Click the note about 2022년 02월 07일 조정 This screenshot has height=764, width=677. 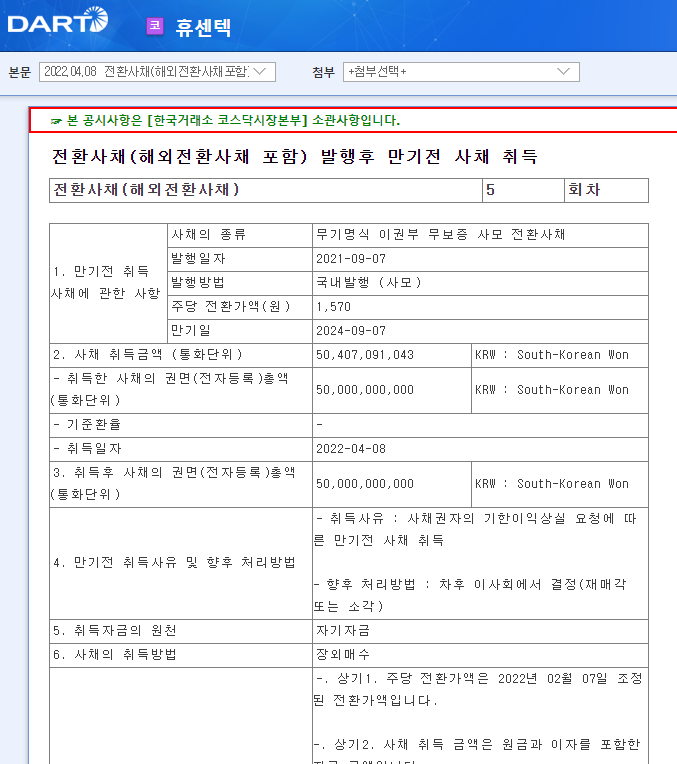point(479,689)
